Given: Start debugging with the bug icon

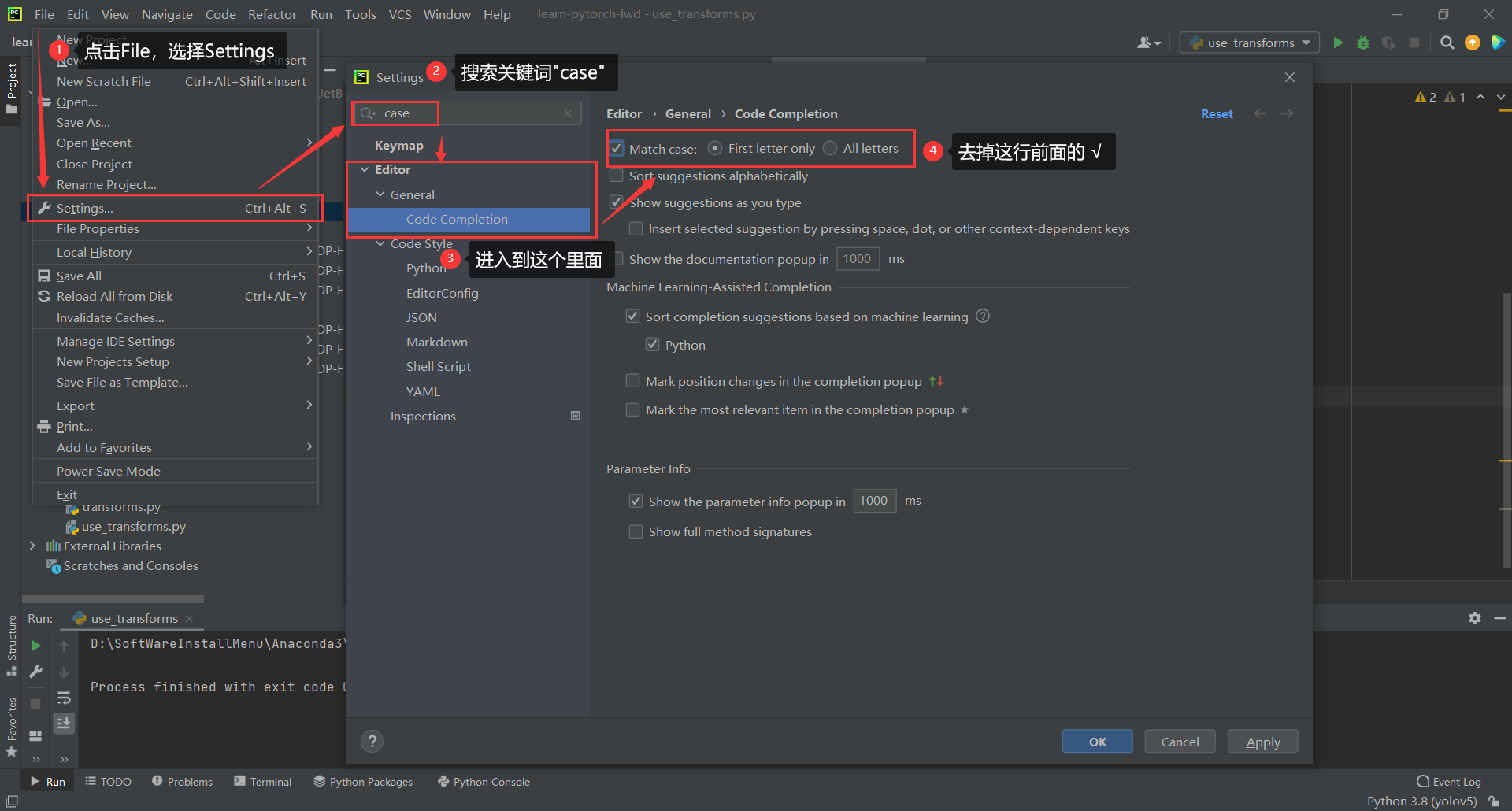Looking at the screenshot, I should pos(1363,43).
